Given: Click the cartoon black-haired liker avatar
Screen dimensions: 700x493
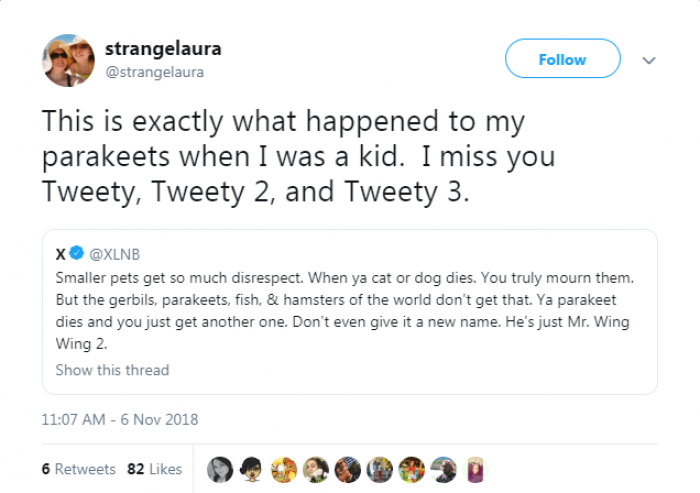Looking at the screenshot, I should pyautogui.click(x=252, y=469).
